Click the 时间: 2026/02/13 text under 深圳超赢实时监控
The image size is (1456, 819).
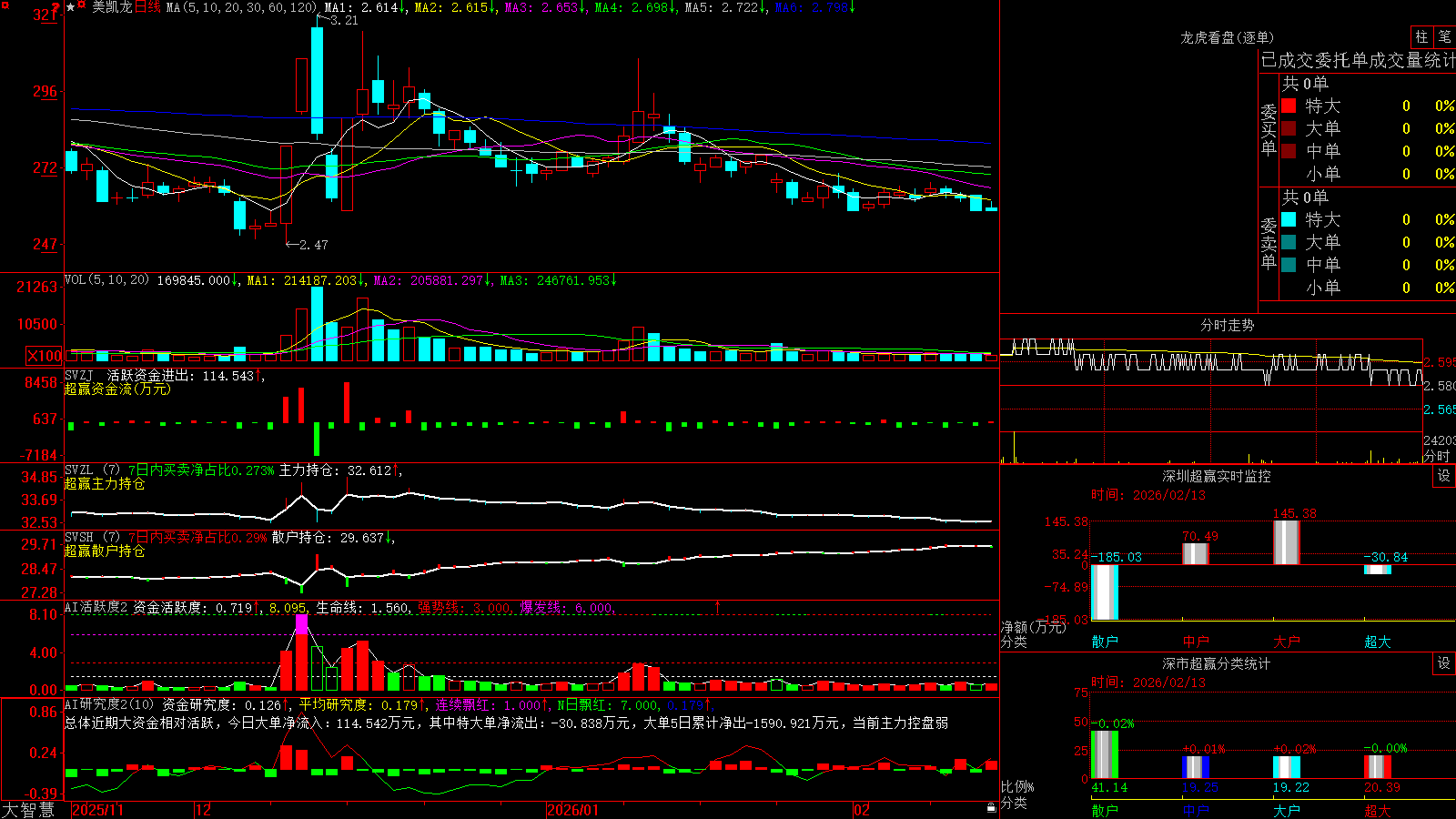[x=1148, y=495]
